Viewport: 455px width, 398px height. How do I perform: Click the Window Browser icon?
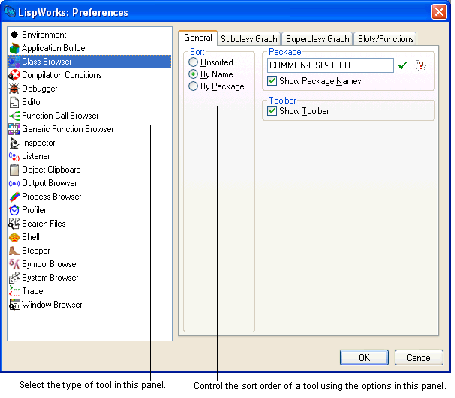click(14, 304)
